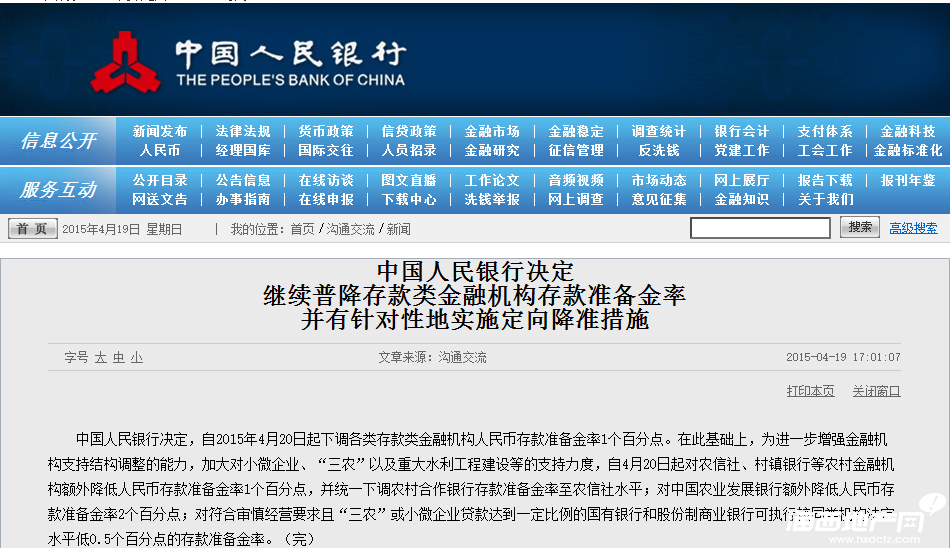Open the 反洗钱 link
Viewport: 951px width, 548px height.
coord(659,150)
